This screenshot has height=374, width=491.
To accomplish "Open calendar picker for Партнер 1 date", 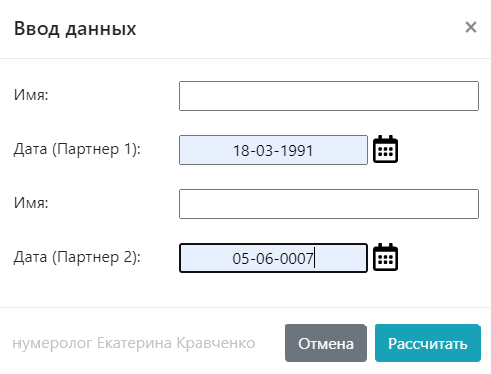I will (385, 149).
